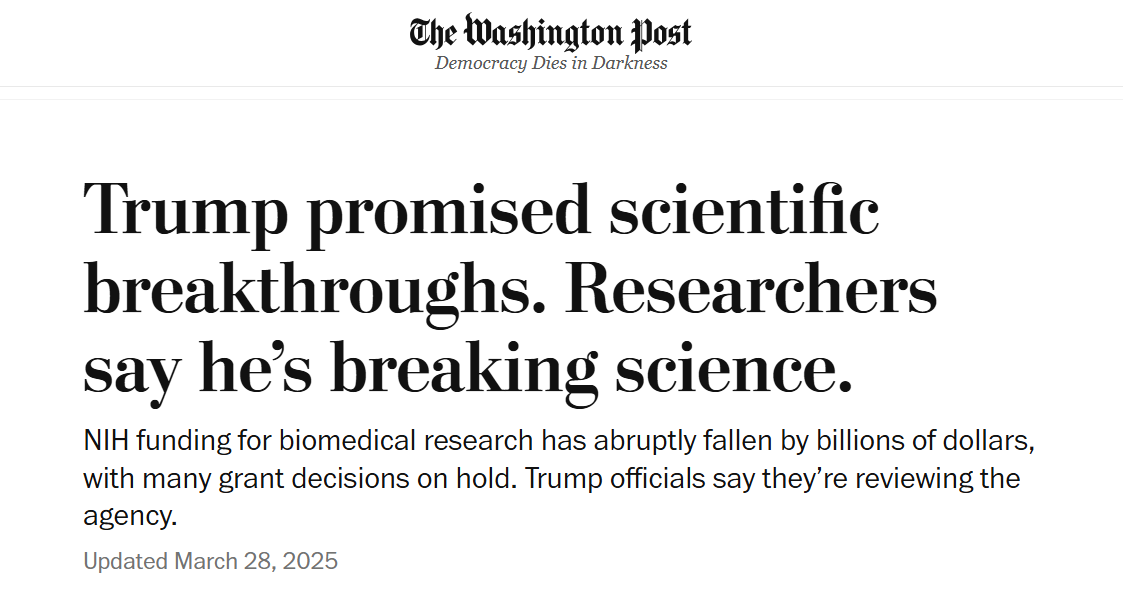Click the word 'Researchers' in the headline
The height and width of the screenshot is (589, 1123).
pos(757,291)
